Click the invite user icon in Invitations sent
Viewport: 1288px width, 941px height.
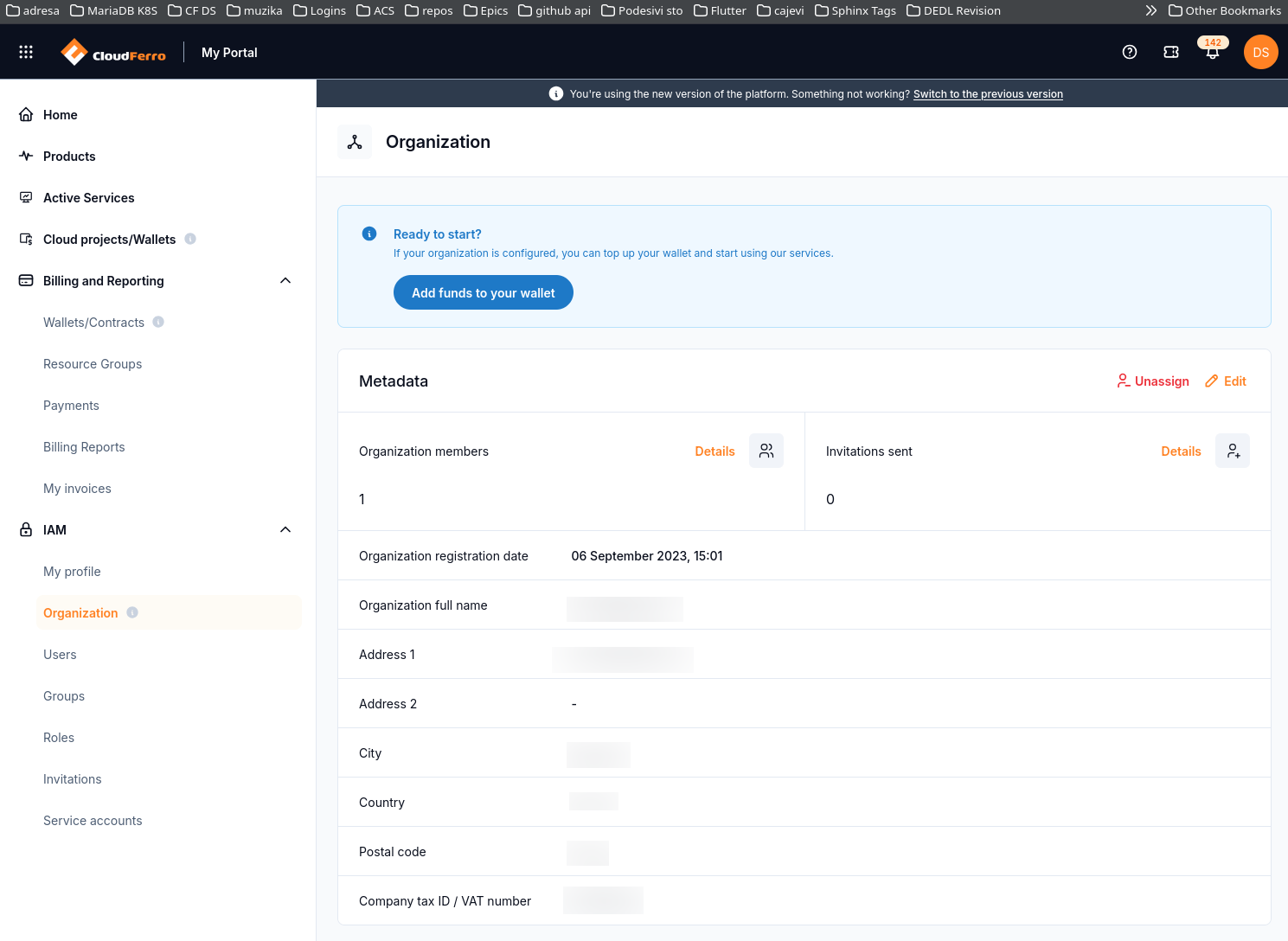(x=1233, y=451)
